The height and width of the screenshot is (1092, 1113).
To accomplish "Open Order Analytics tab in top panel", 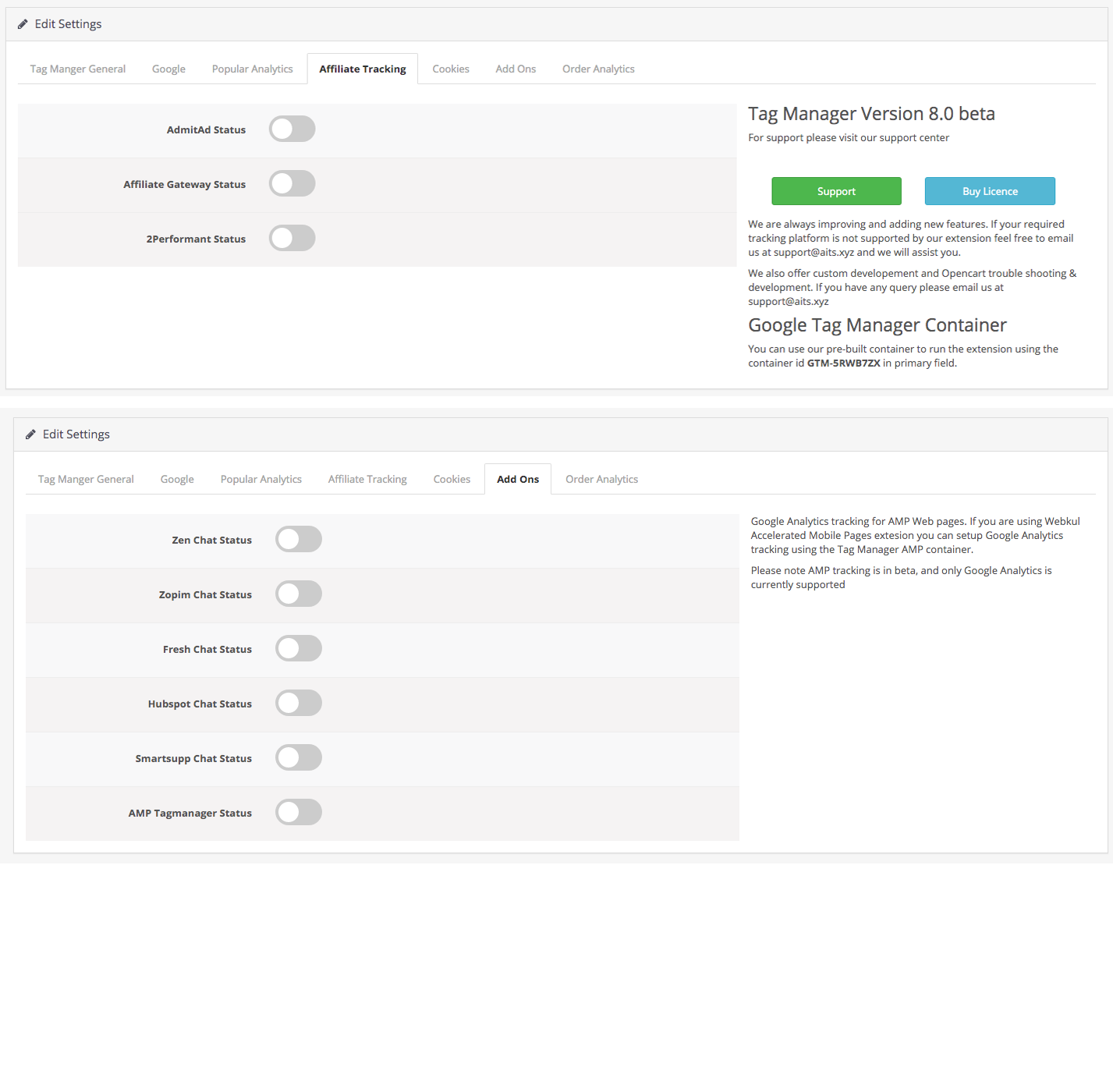I will click(598, 69).
